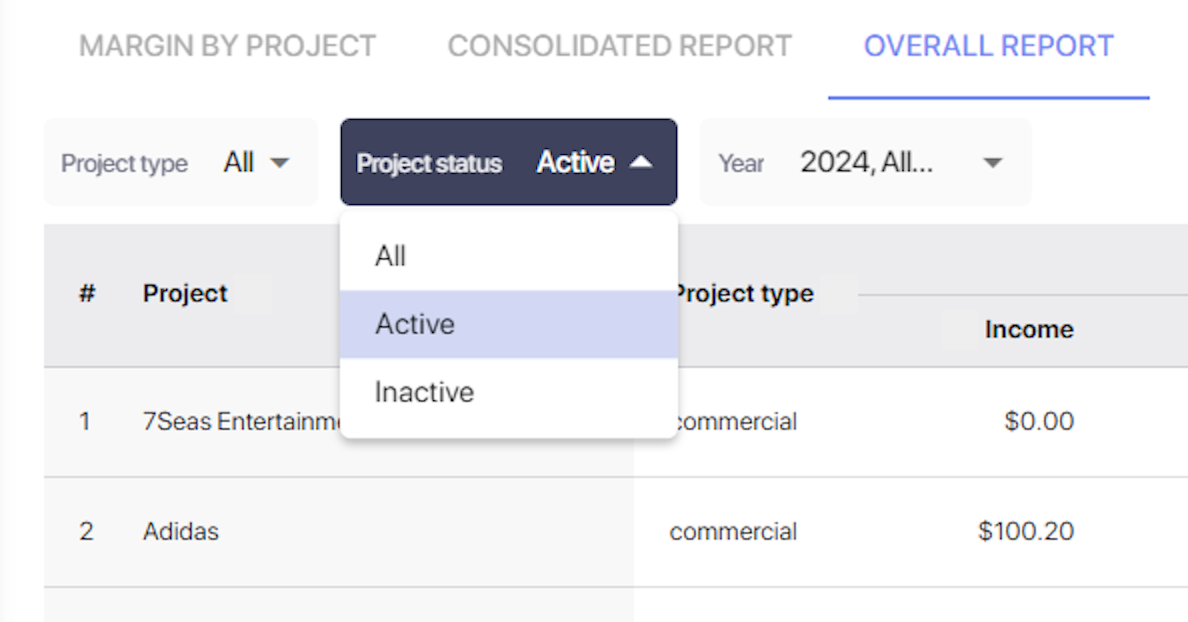
Task: Sort by the # column header
Action: tap(87, 293)
